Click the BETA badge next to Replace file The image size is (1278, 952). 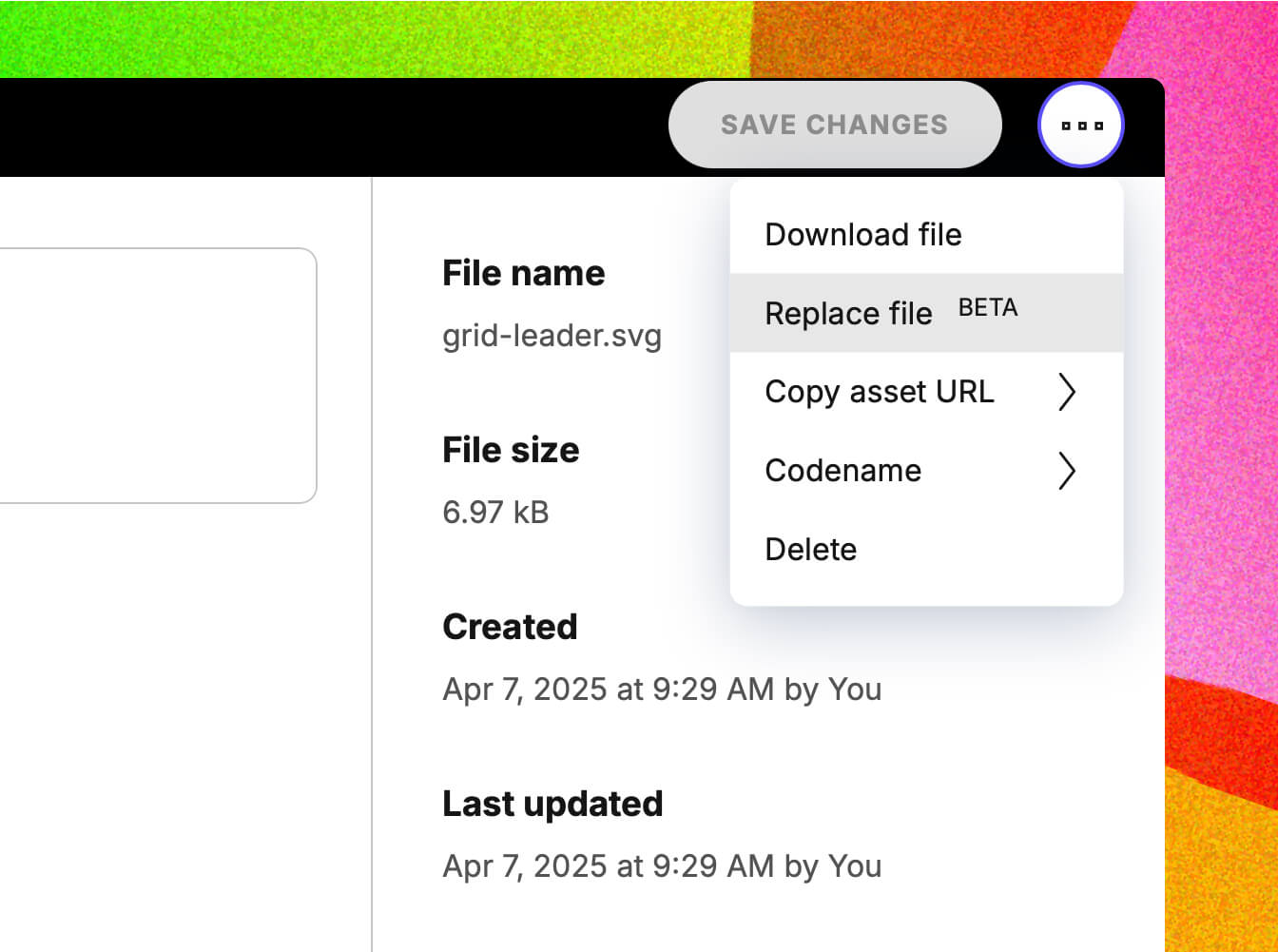tap(988, 308)
